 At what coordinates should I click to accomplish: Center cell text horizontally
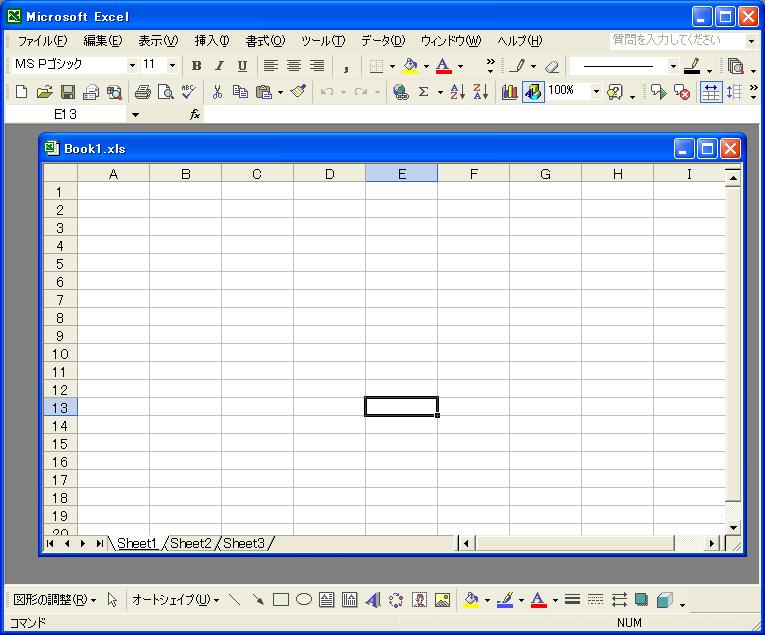[294, 66]
